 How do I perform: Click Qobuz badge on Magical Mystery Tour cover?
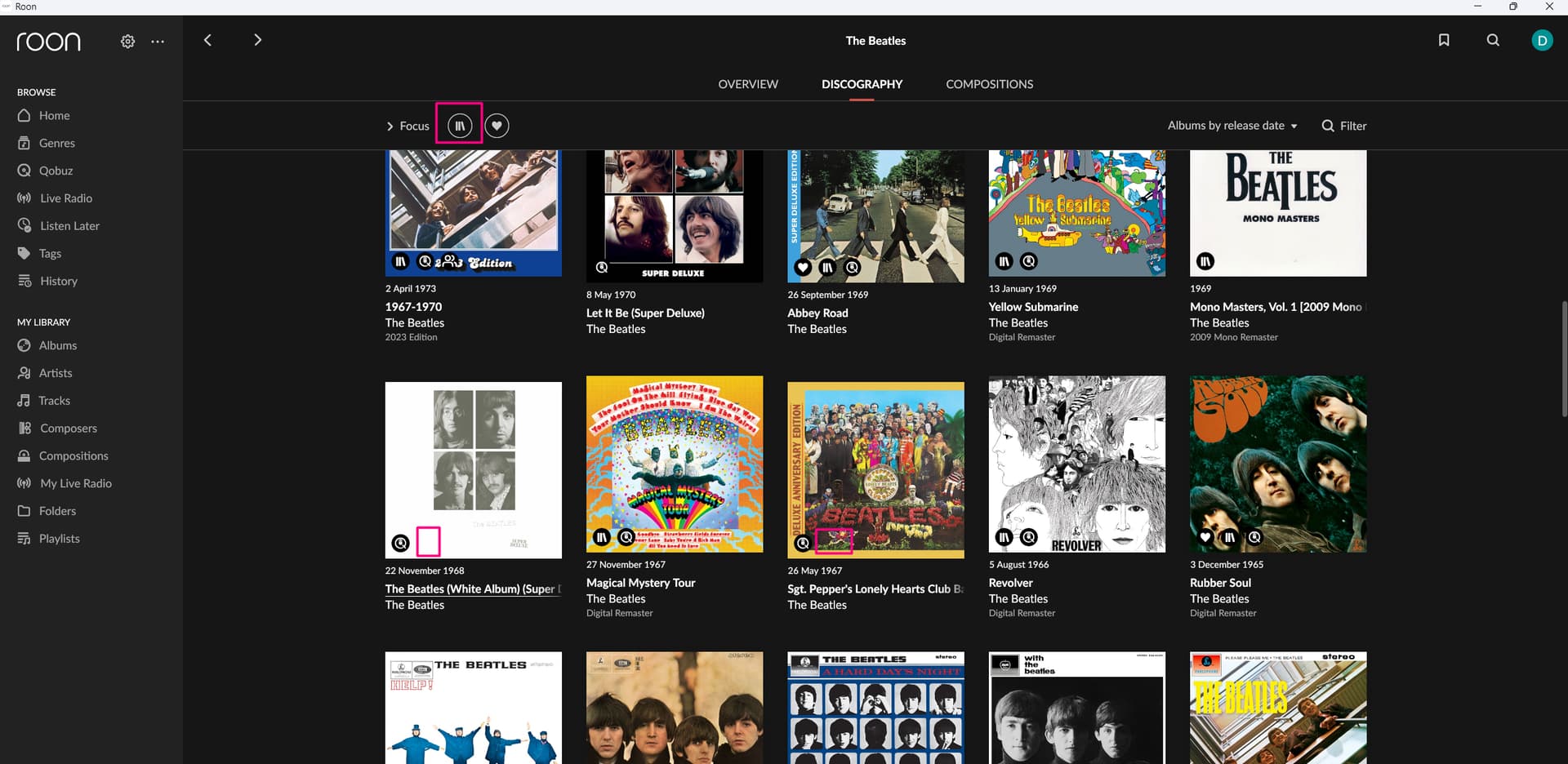[626, 537]
